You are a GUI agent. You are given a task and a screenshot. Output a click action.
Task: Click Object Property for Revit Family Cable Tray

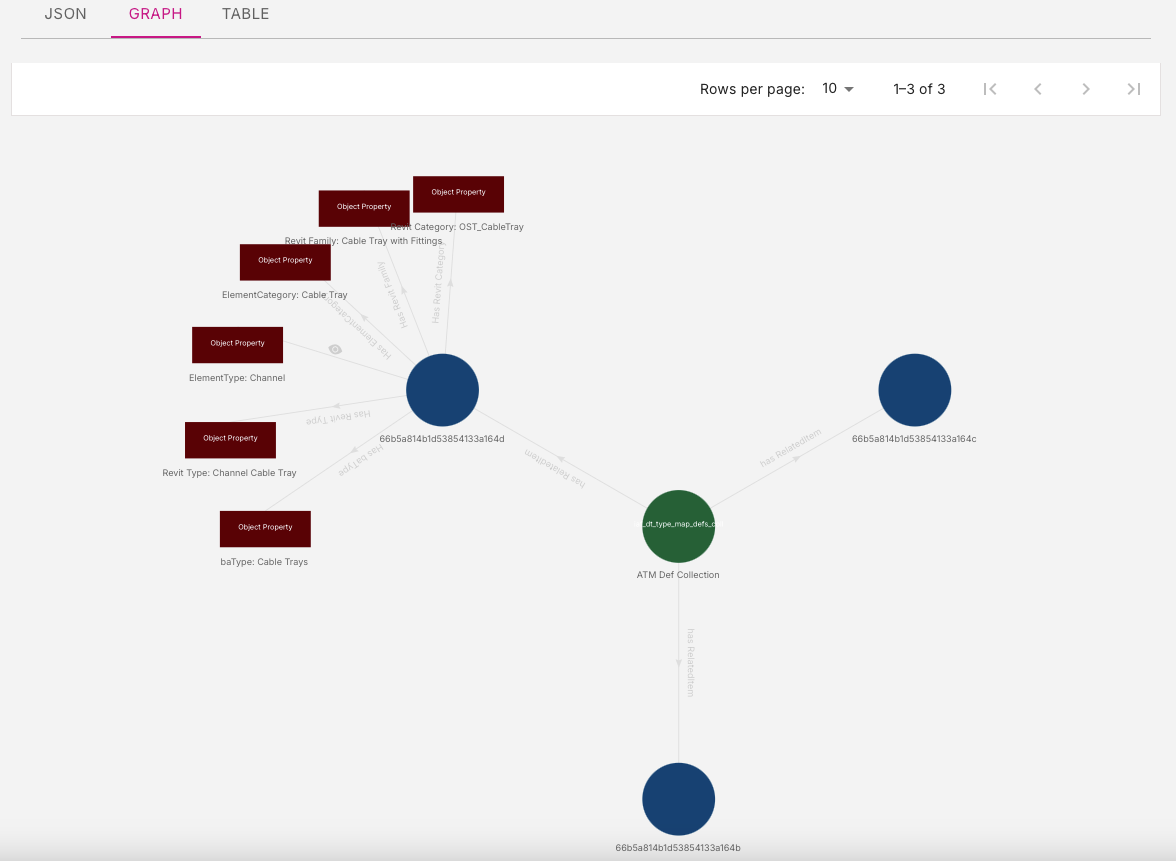click(x=363, y=207)
